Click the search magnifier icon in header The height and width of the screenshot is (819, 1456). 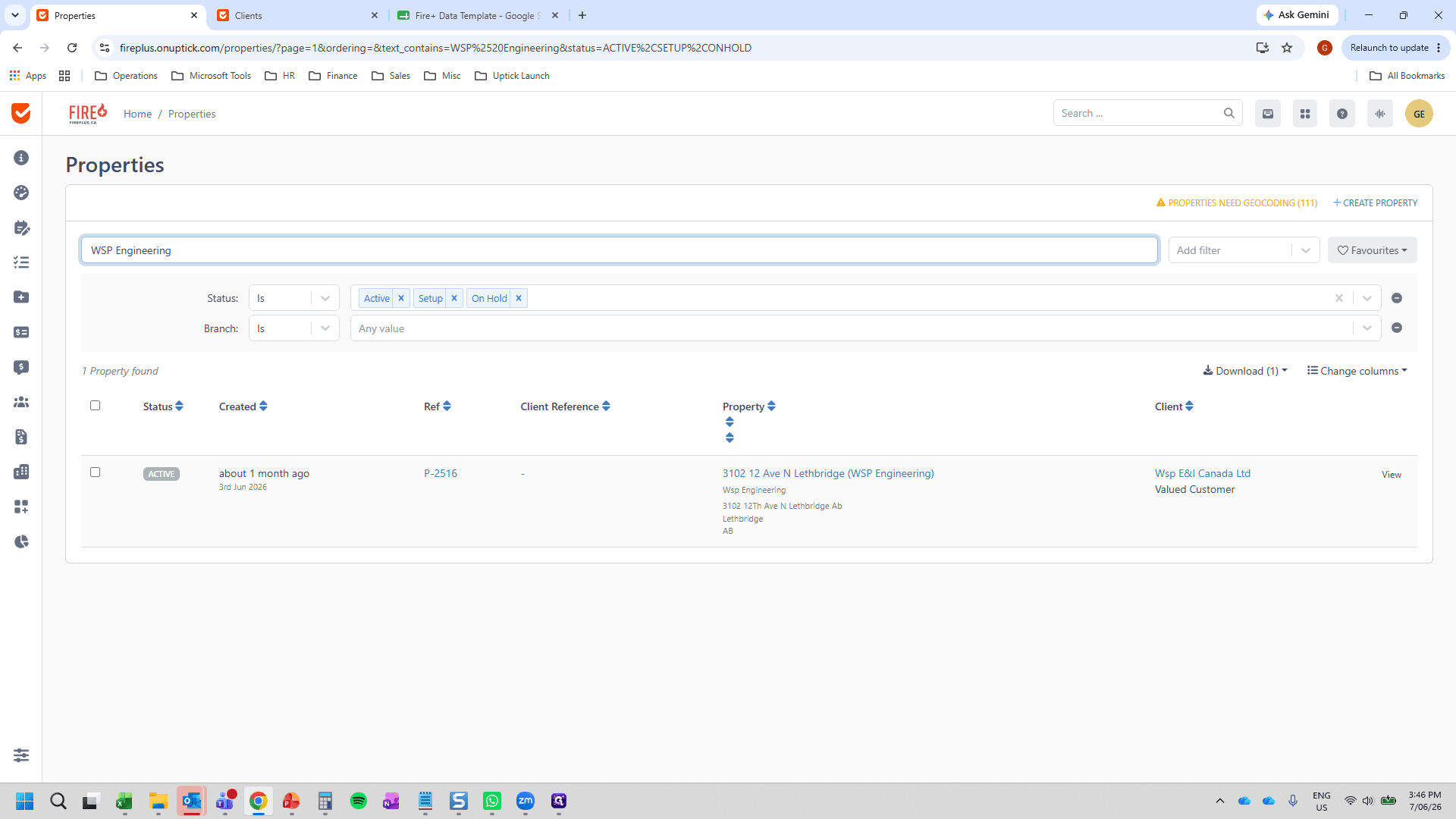[1229, 113]
